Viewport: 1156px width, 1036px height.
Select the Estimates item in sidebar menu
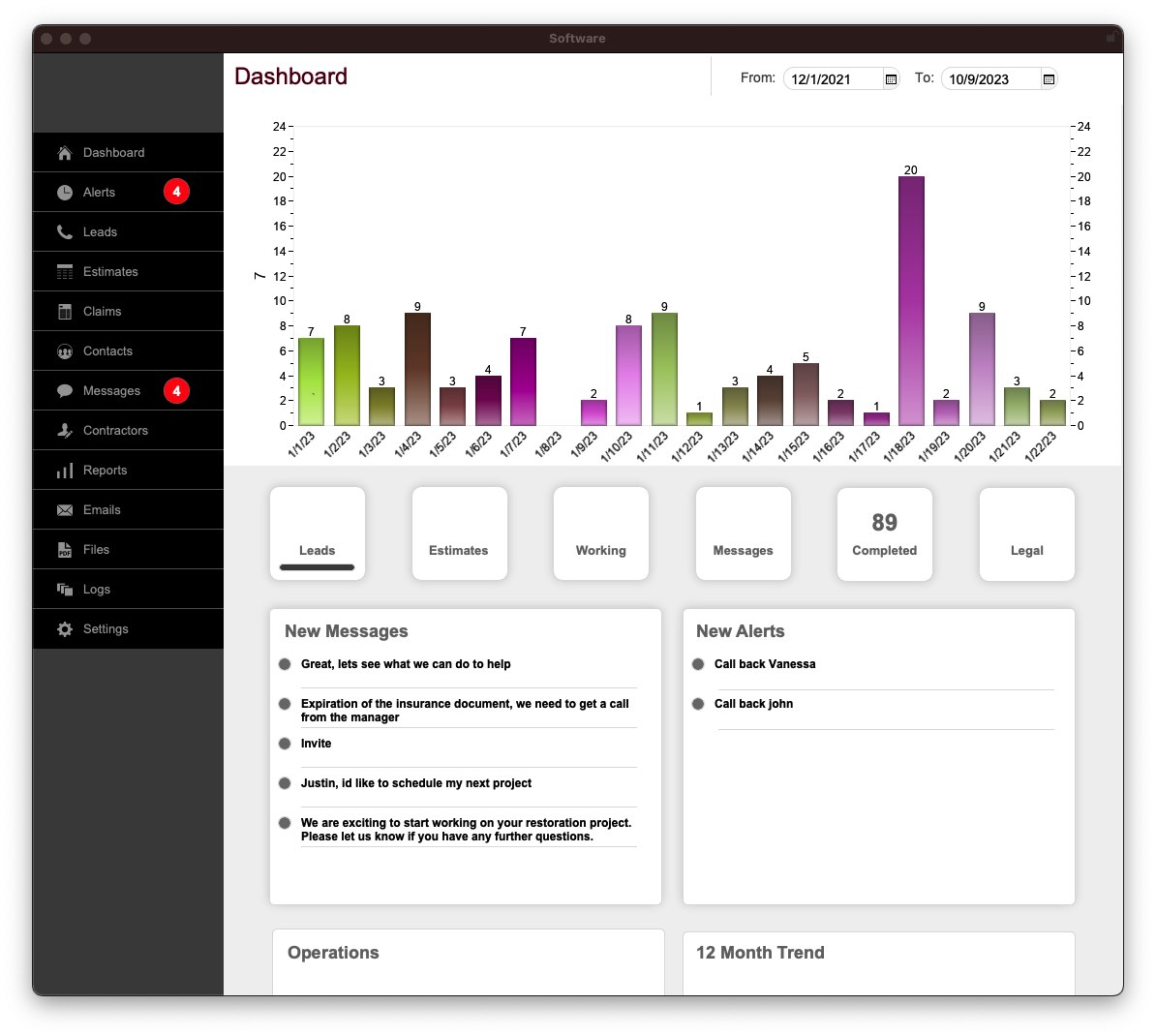(110, 272)
